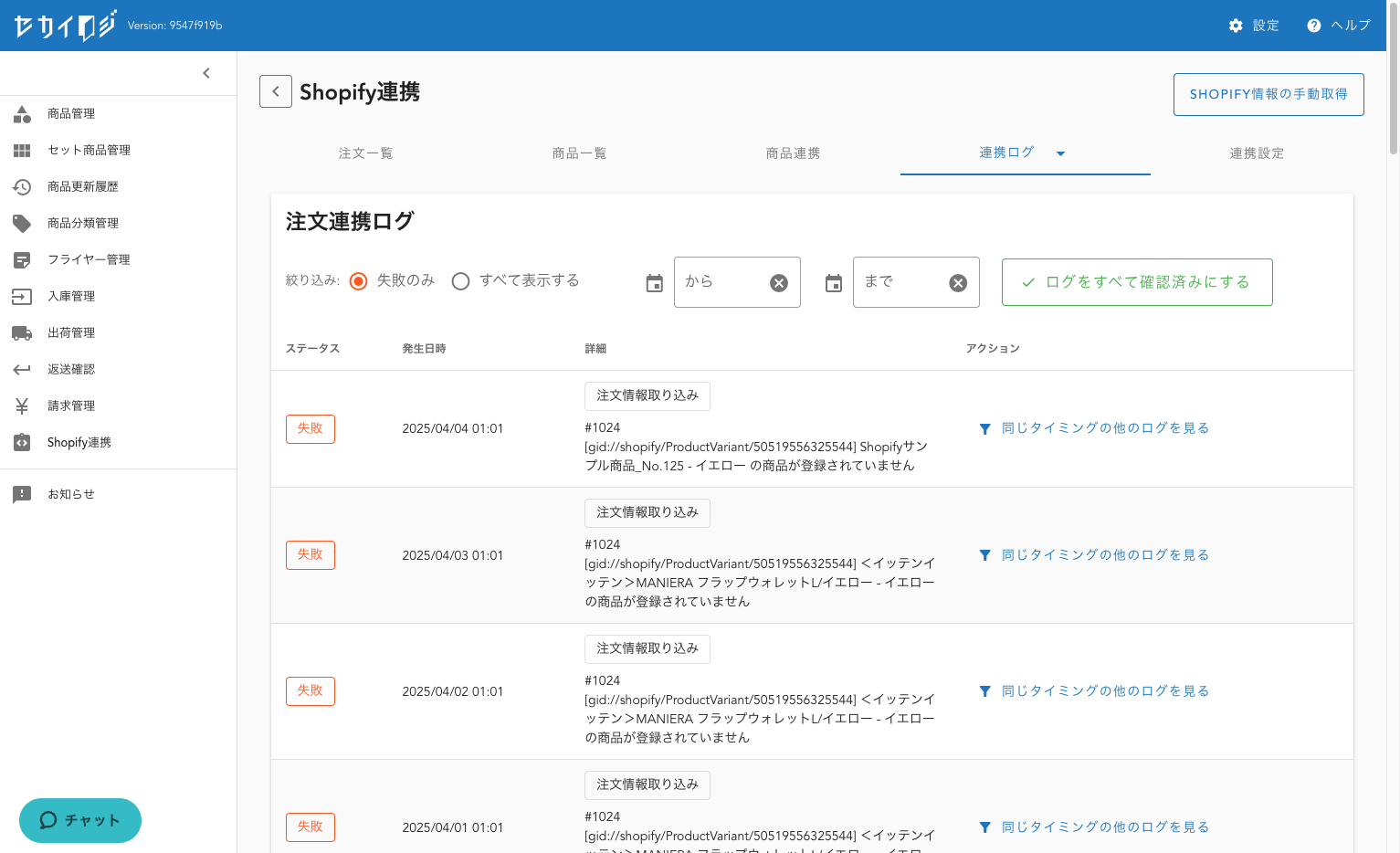Viewport: 1400px width, 853px height.
Task: Click SHOPIFY情報の手動取得 button
Action: click(x=1268, y=94)
